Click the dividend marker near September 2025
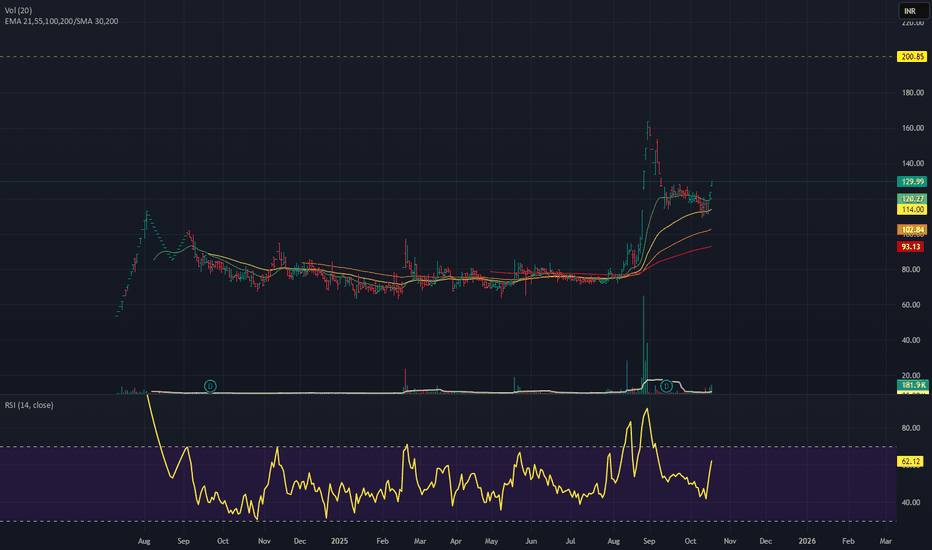This screenshot has width=932, height=550. (x=665, y=385)
